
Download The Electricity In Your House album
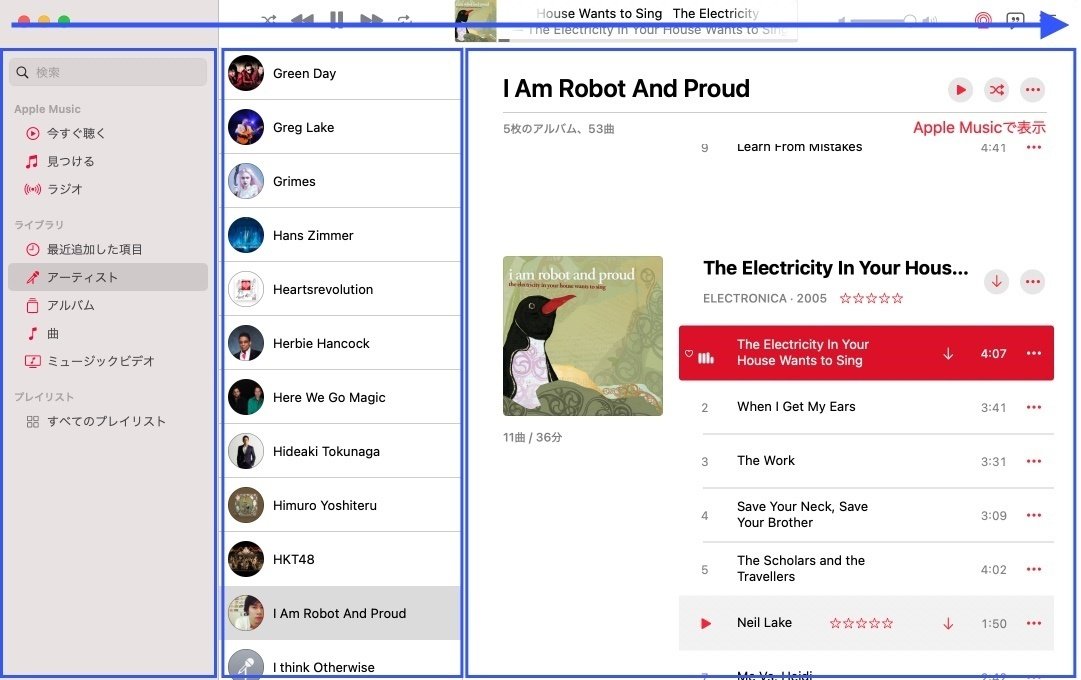click(x=996, y=281)
